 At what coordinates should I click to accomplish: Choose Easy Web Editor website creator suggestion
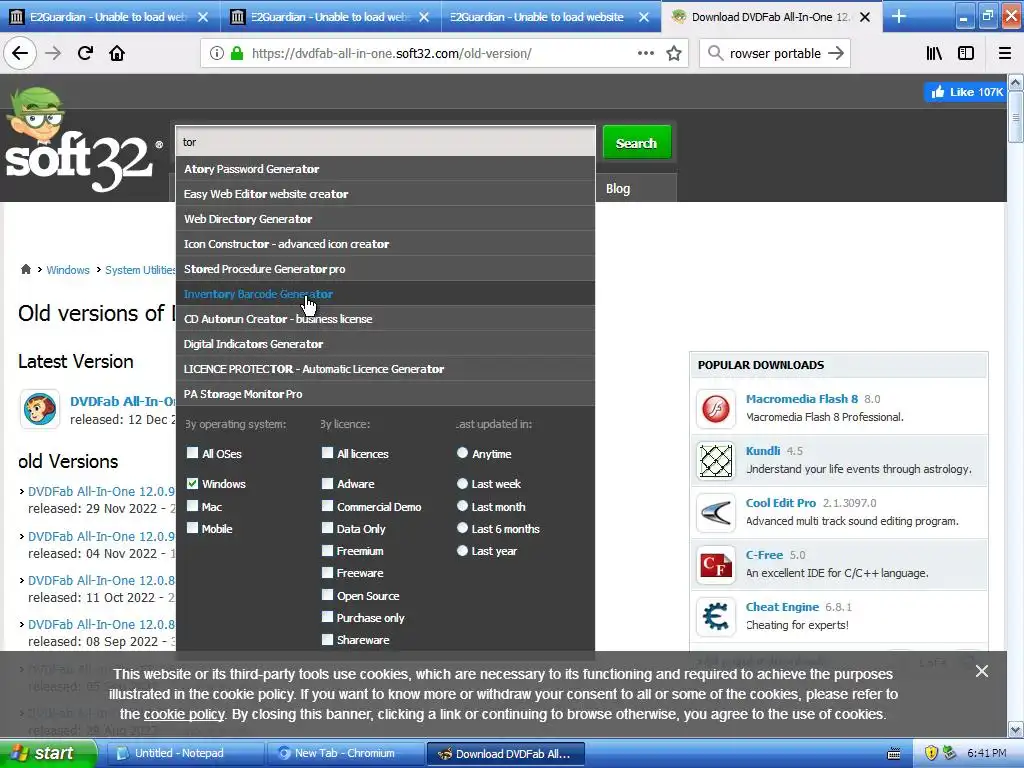click(385, 194)
